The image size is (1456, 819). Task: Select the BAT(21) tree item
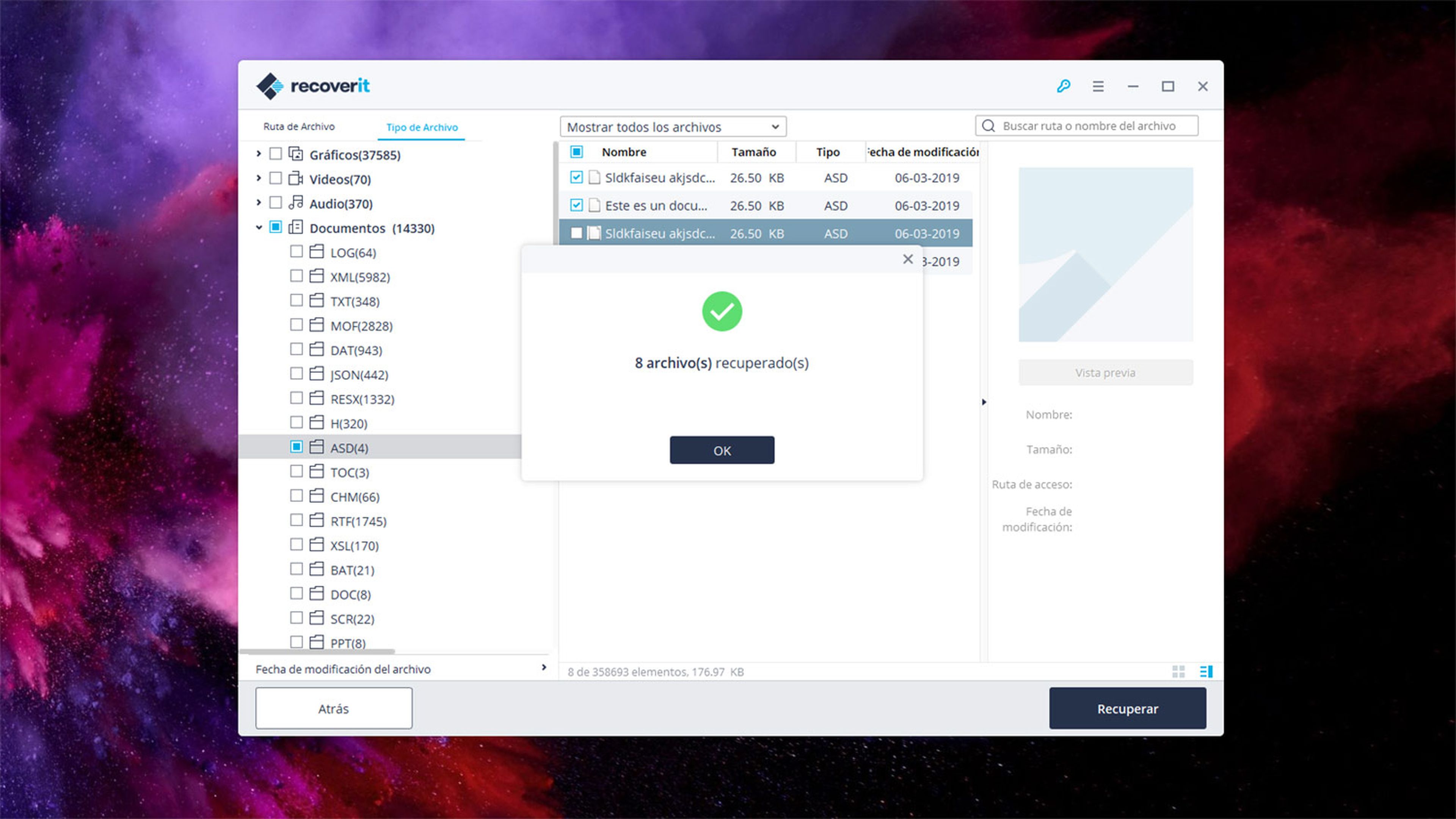click(x=351, y=570)
